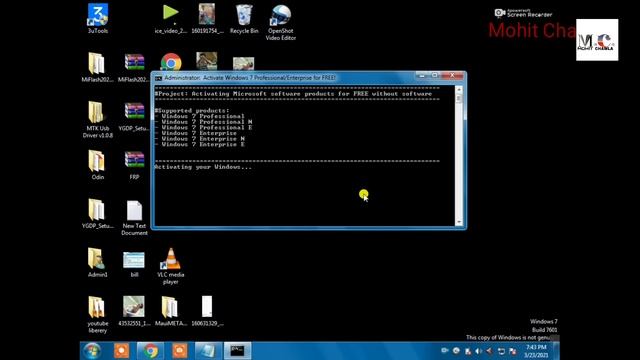Click the orange record-circle taskbar icon

(121, 351)
